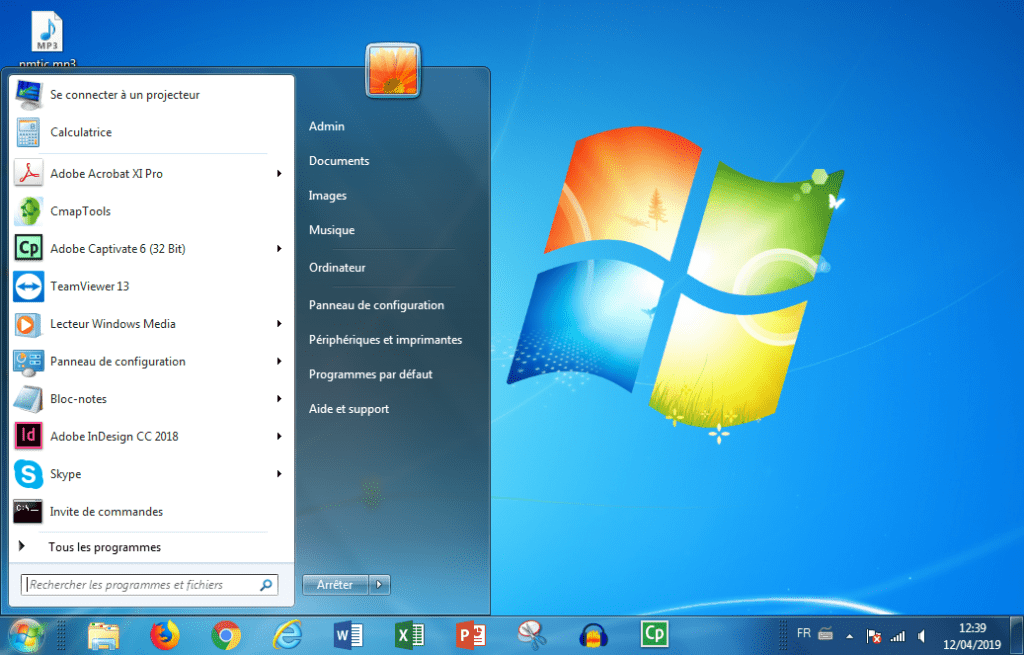This screenshot has width=1024, height=655.
Task: Check the network signal icon in tray
Action: click(x=899, y=636)
